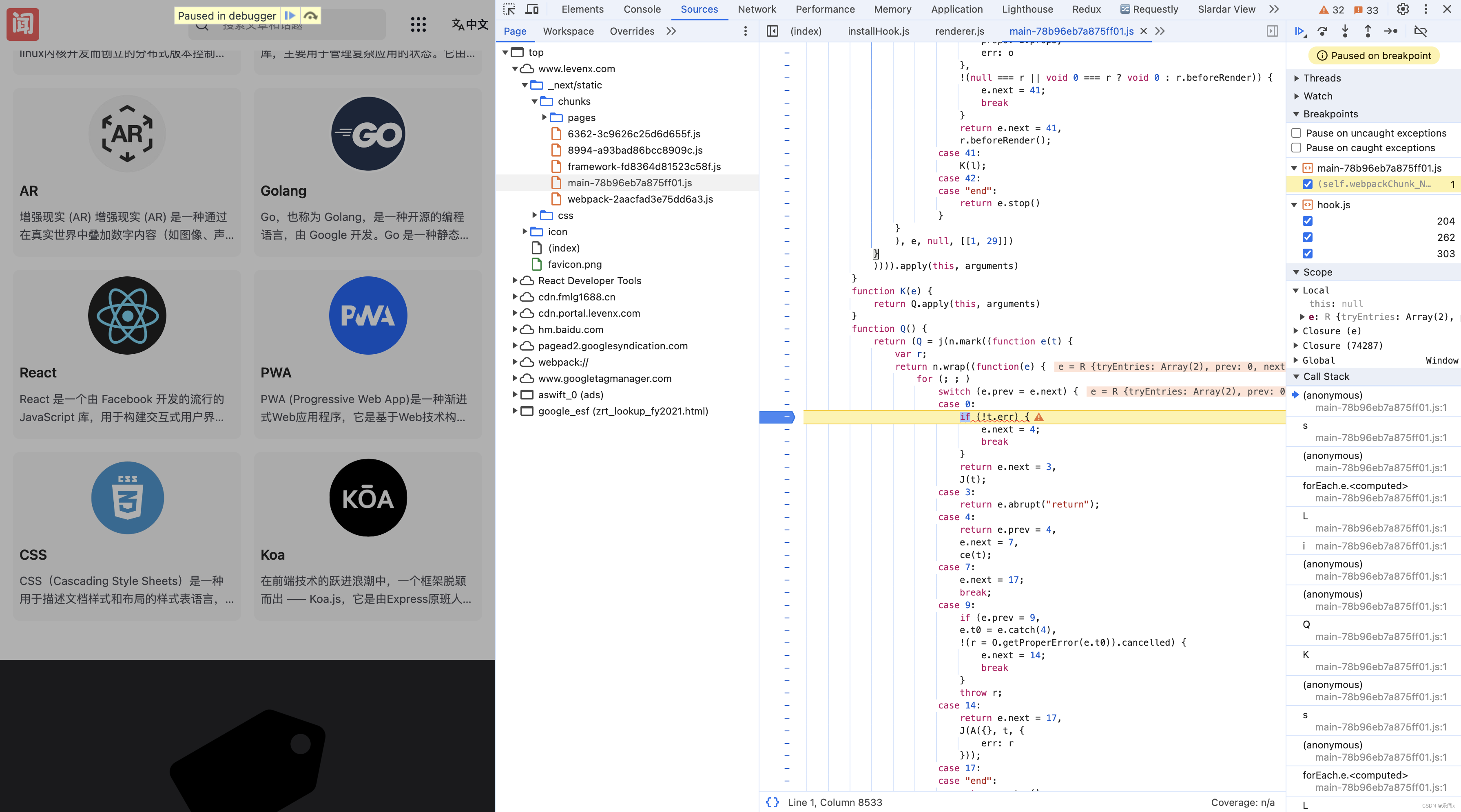Show more navigator tabs chevron
This screenshot has width=1461, height=812.
[x=671, y=31]
